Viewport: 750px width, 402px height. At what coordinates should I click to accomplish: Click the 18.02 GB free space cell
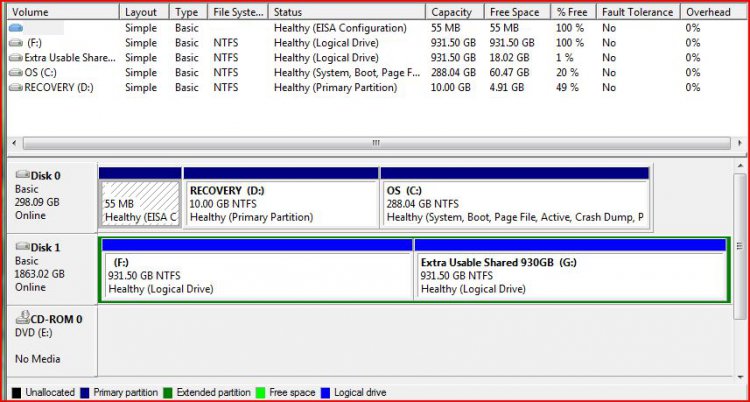[509, 58]
